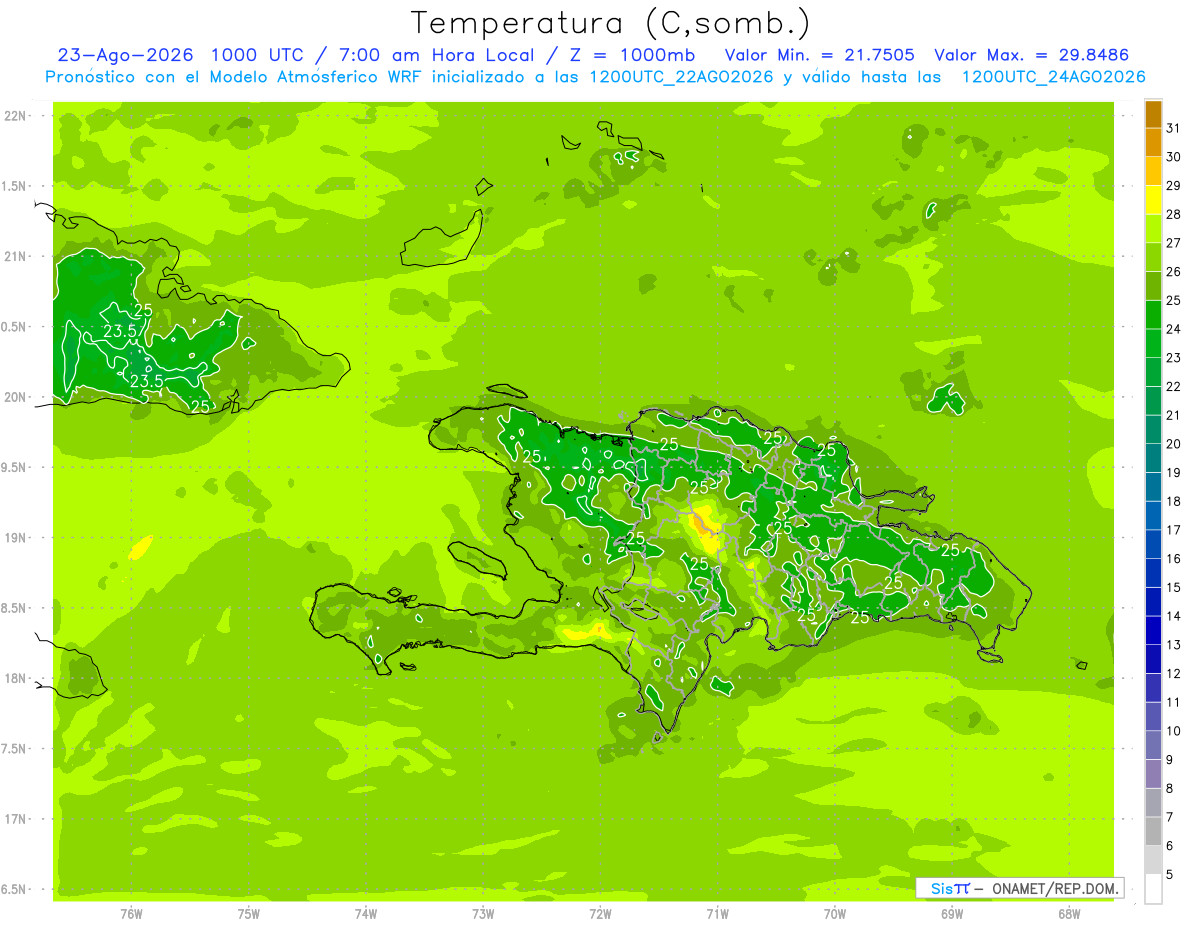Select the '1000 UTC' time text
Viewport: 1200px width, 927px height.
tap(260, 55)
